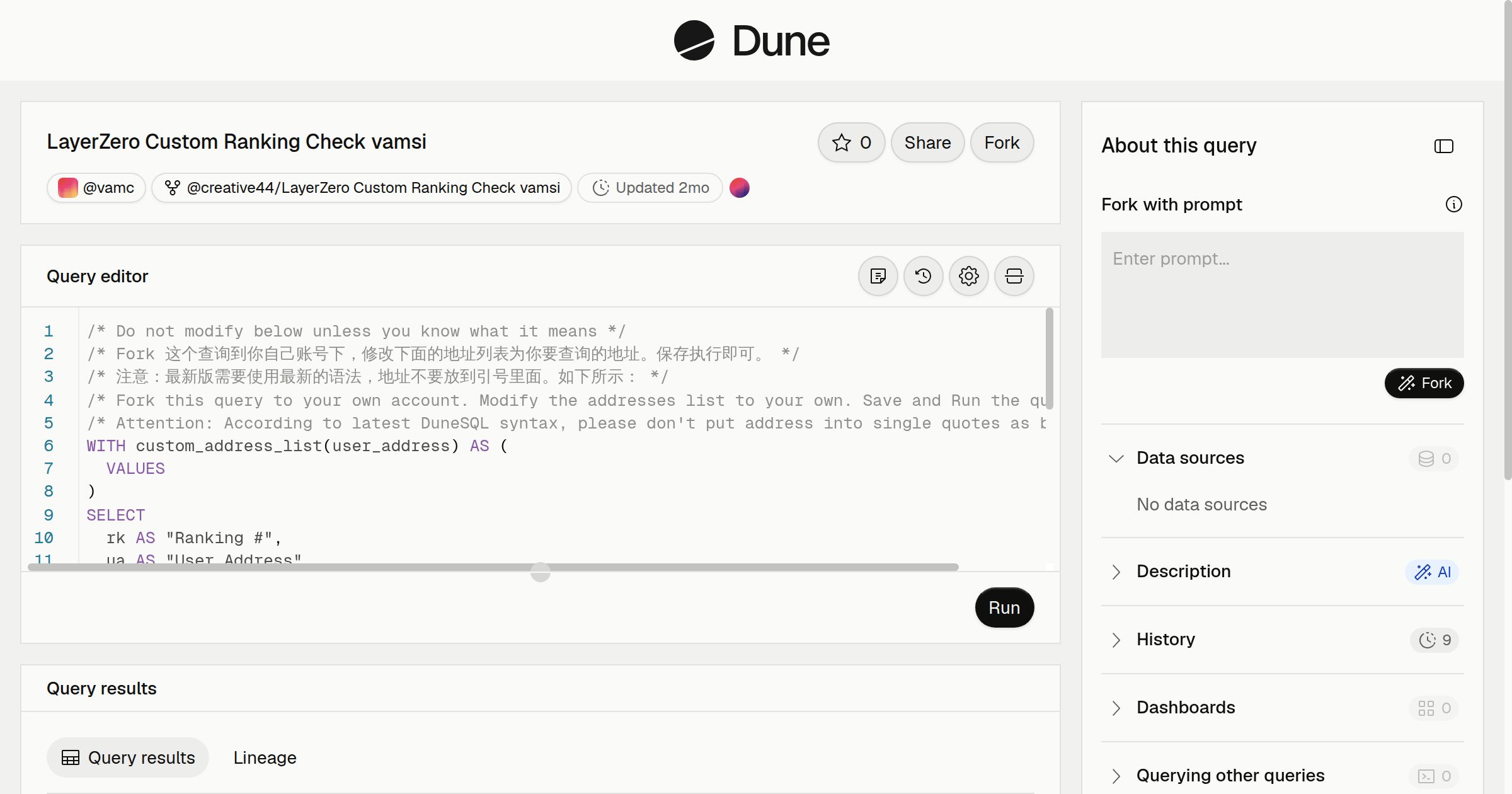Screen dimensions: 1512x794
Task: Open query editor settings gear
Action: [968, 276]
